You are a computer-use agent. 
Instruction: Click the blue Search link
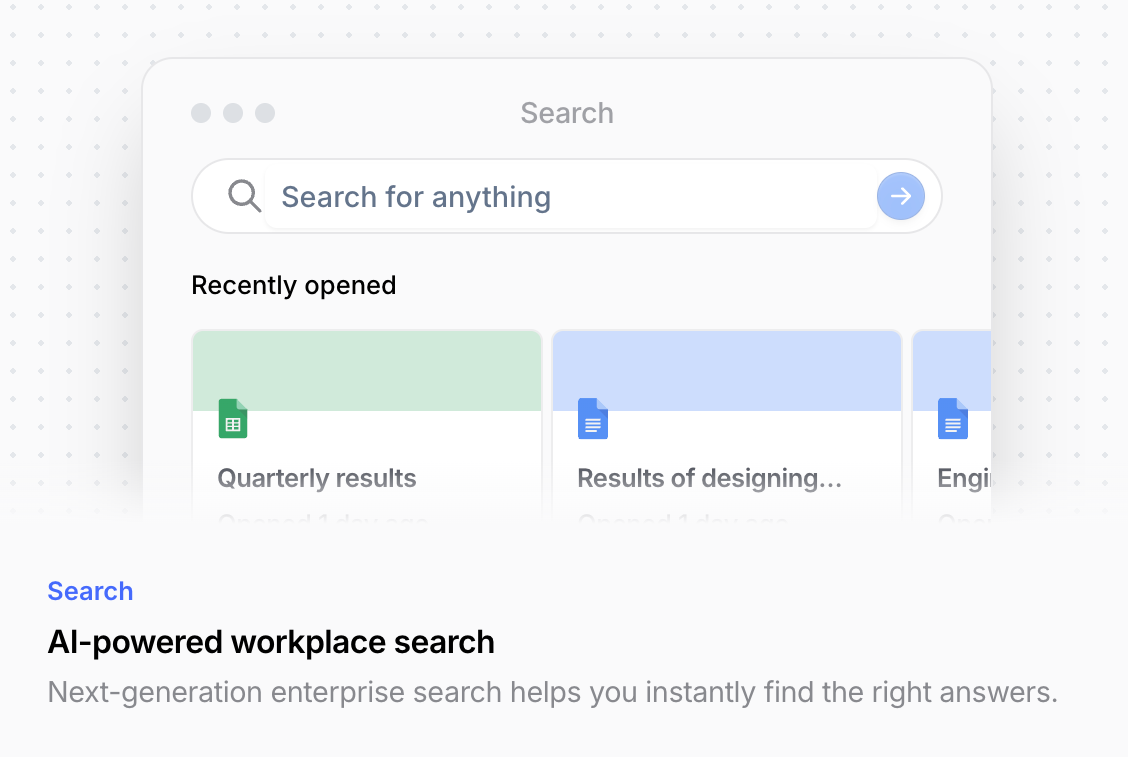(x=90, y=591)
